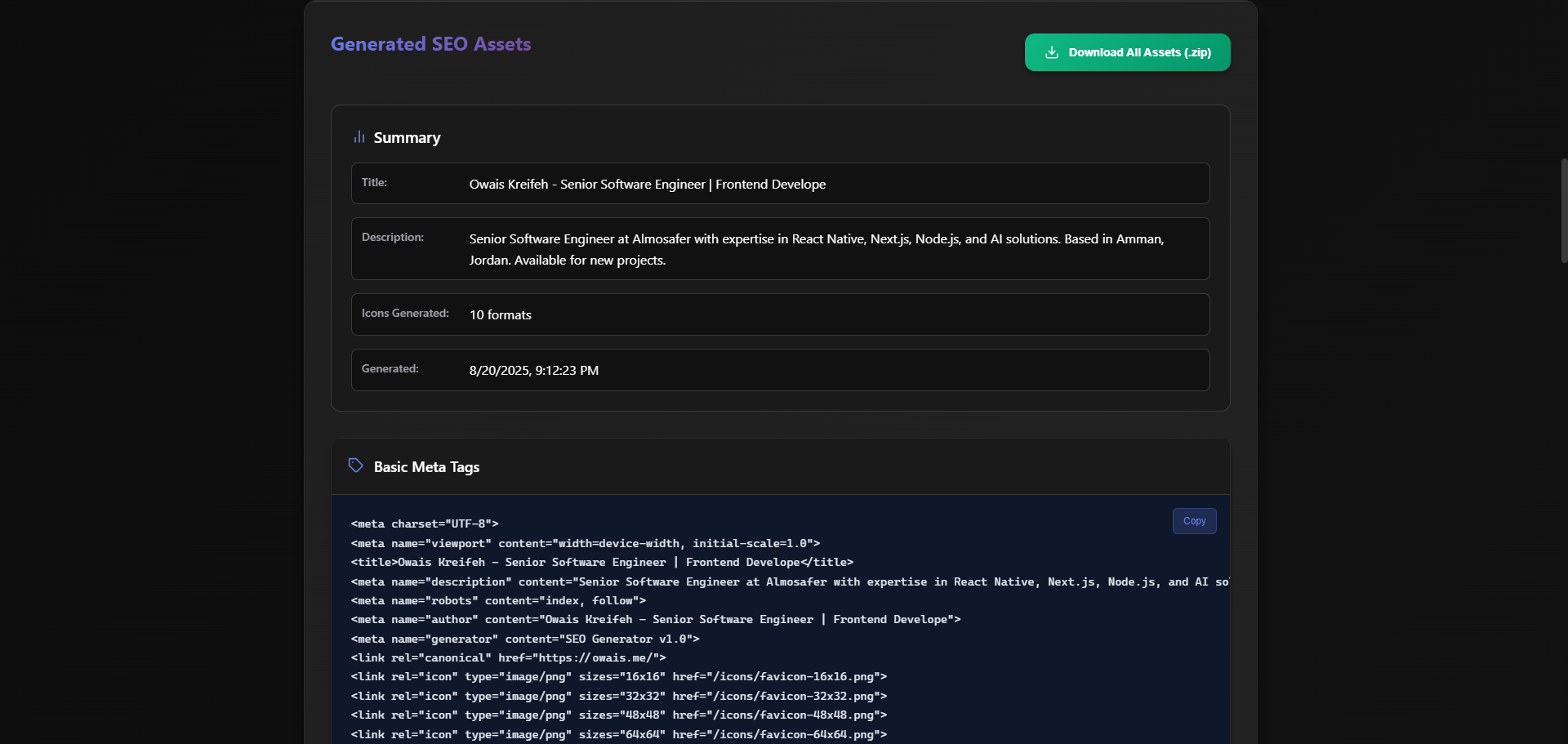Click the Basic Meta Tags section header

click(425, 466)
